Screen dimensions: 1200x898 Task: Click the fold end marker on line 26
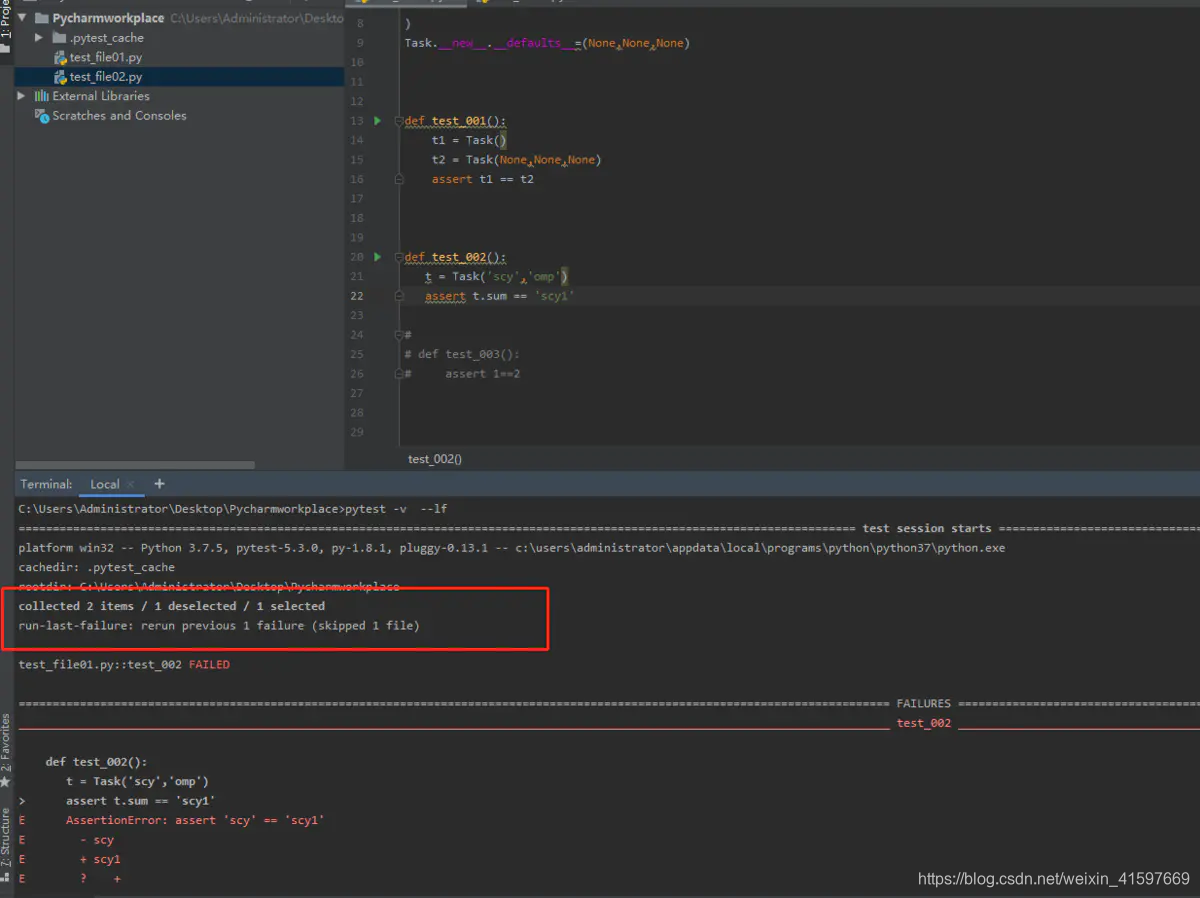point(398,374)
